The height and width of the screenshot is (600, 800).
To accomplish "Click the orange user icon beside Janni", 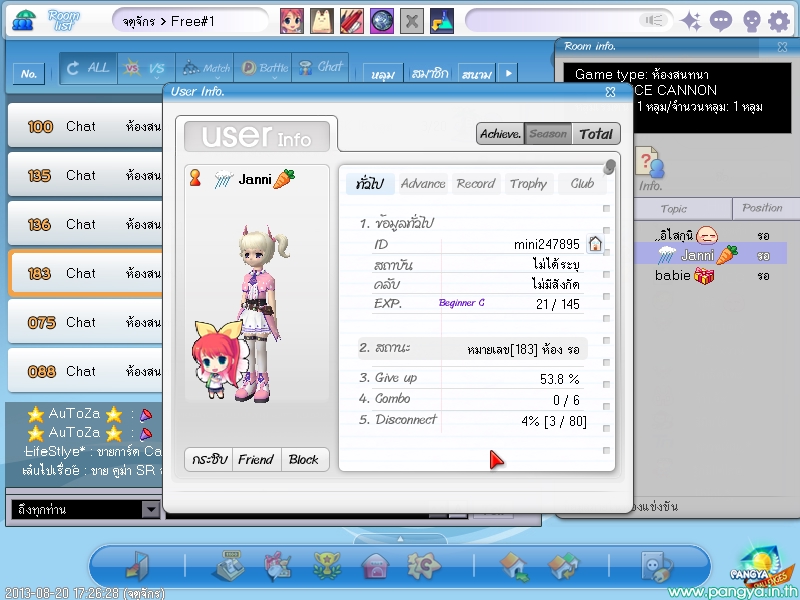I will coord(195,178).
